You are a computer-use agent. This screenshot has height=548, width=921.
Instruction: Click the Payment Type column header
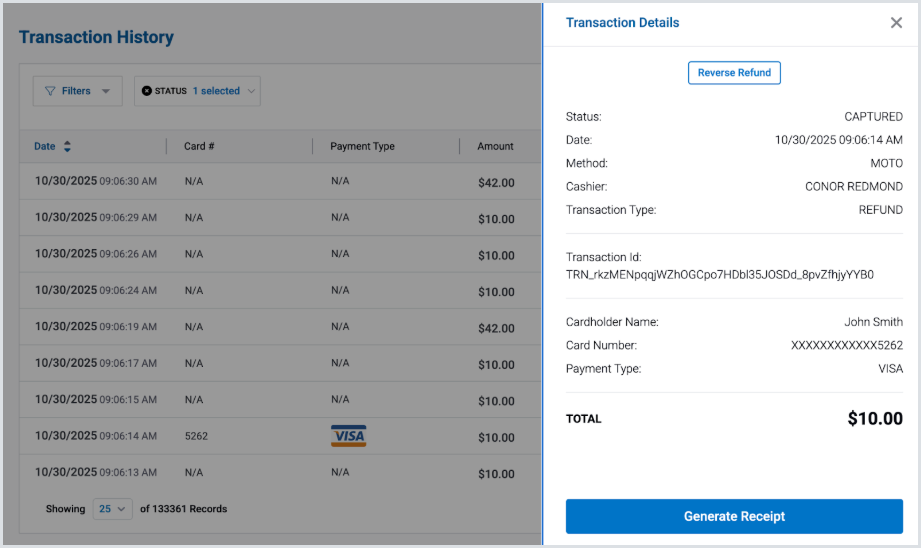click(362, 146)
